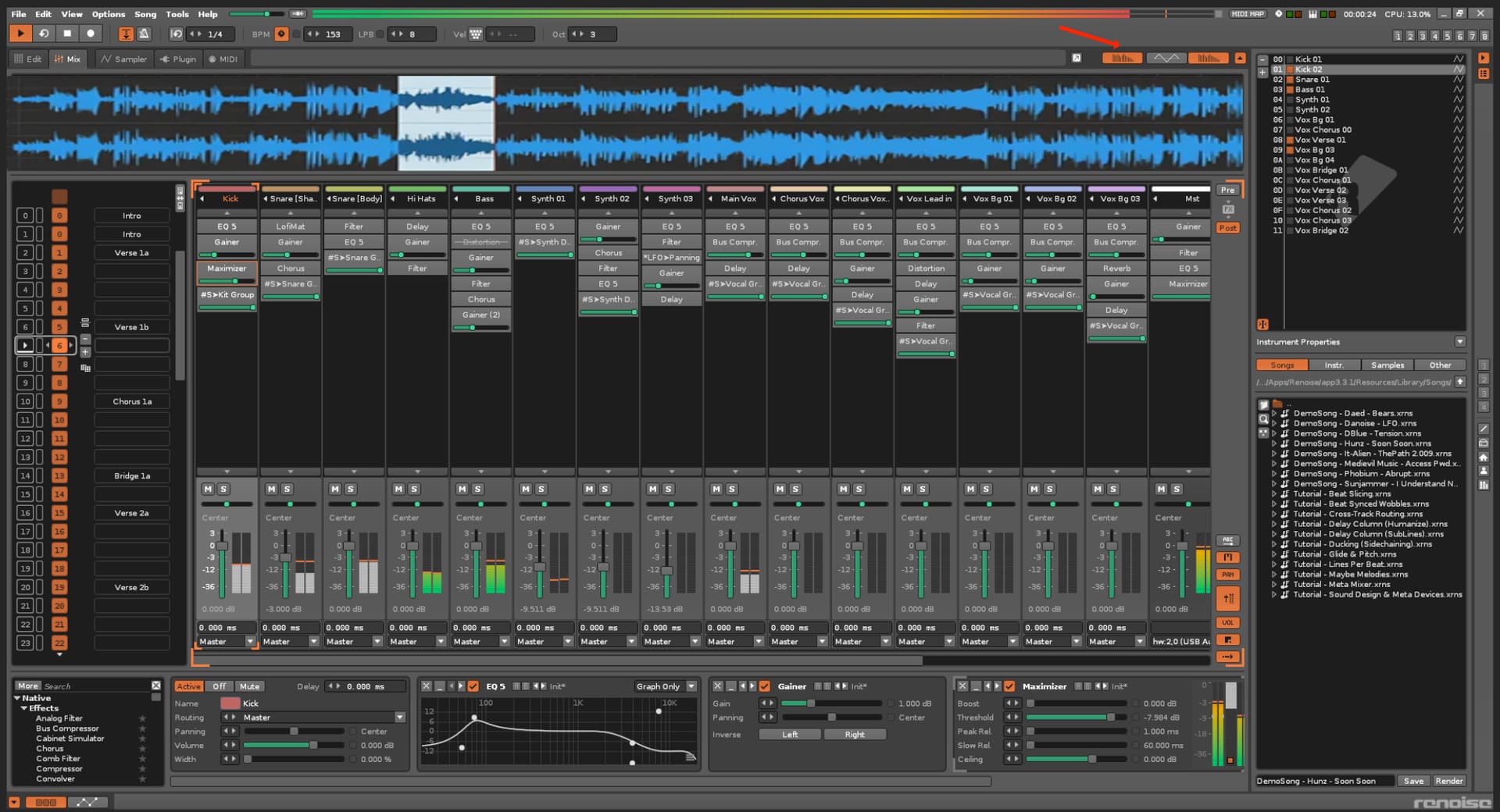Enable Record mode in transport bar
1500x812 pixels.
pyautogui.click(x=91, y=34)
